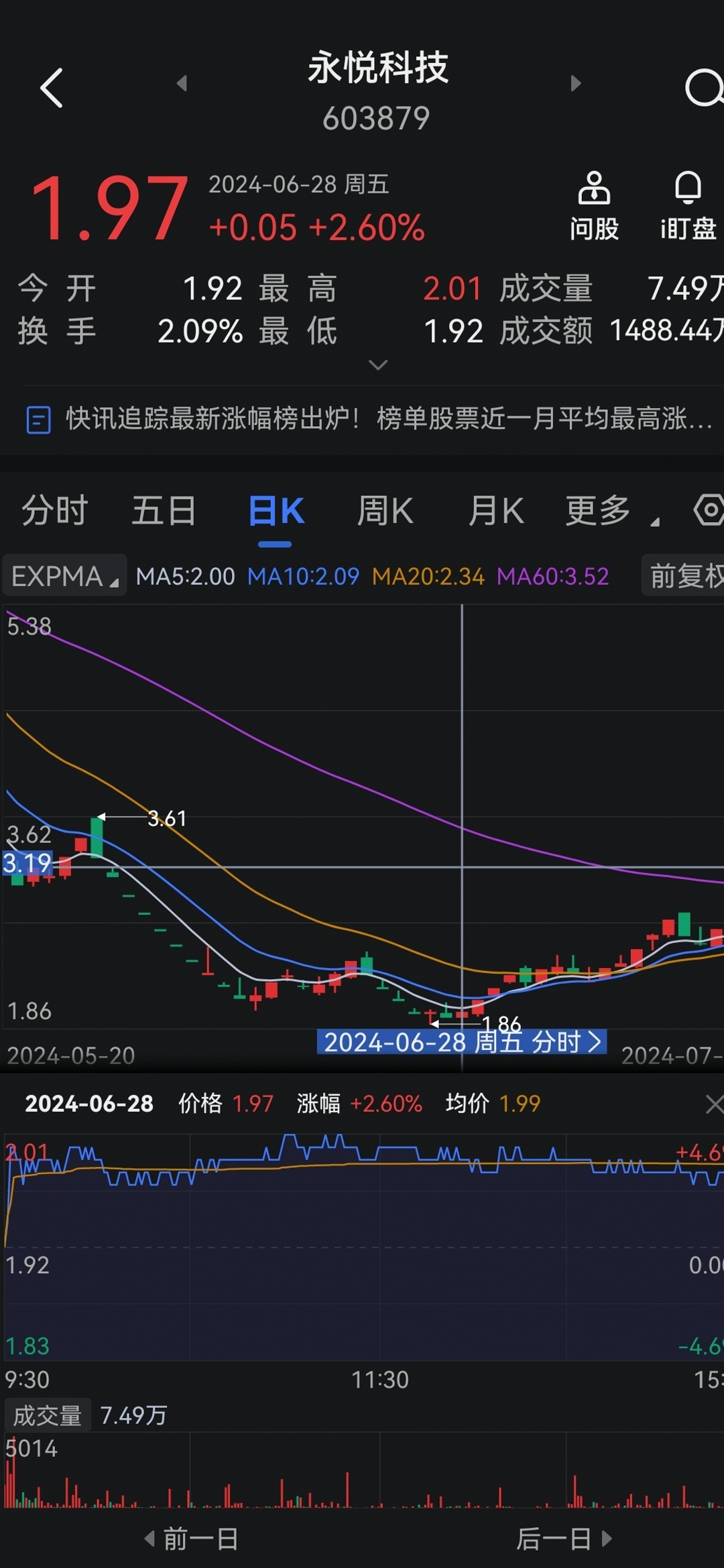Viewport: 724px width, 1568px height.
Task: Tap the intraday 11:30 time label
Action: pos(380,1380)
